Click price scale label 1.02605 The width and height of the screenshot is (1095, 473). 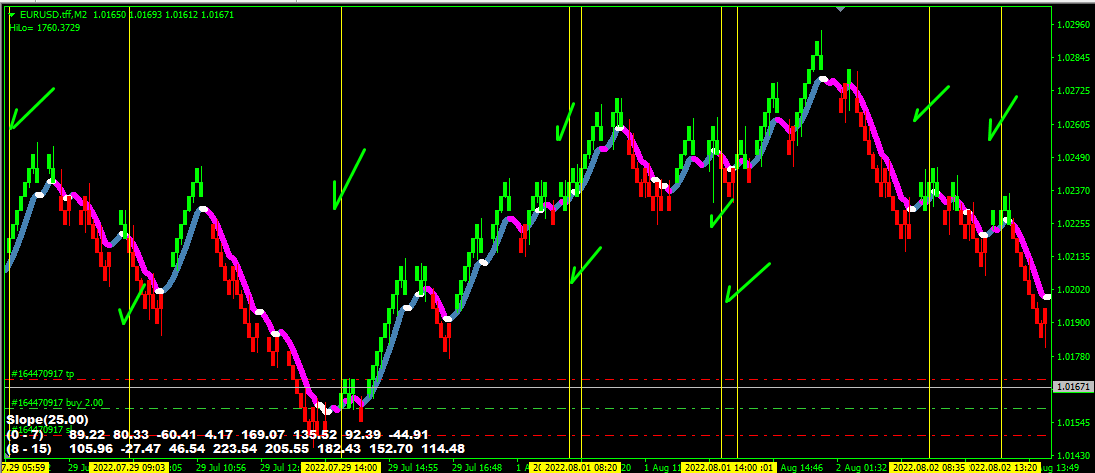1074,124
